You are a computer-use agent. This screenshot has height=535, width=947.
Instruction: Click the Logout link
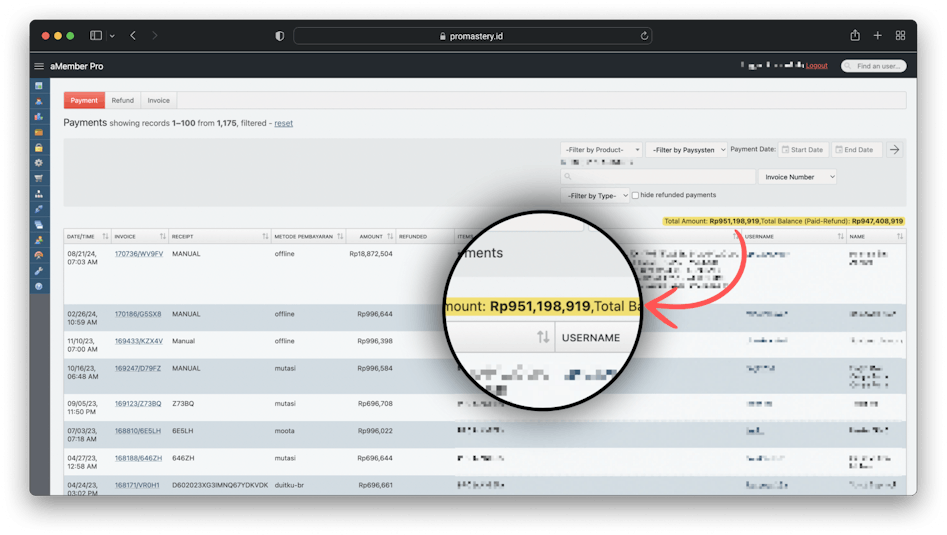coord(816,66)
